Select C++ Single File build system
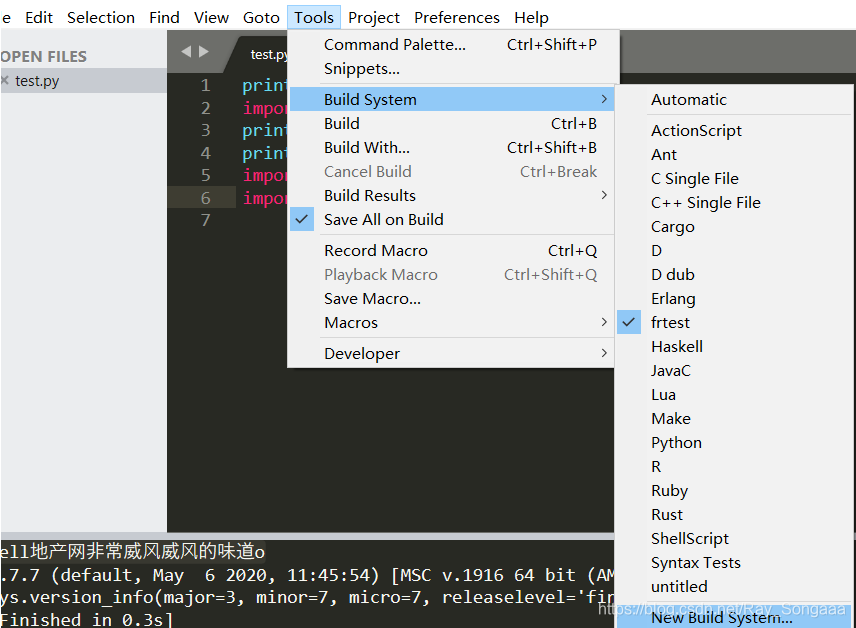This screenshot has width=856, height=628. pos(734,203)
